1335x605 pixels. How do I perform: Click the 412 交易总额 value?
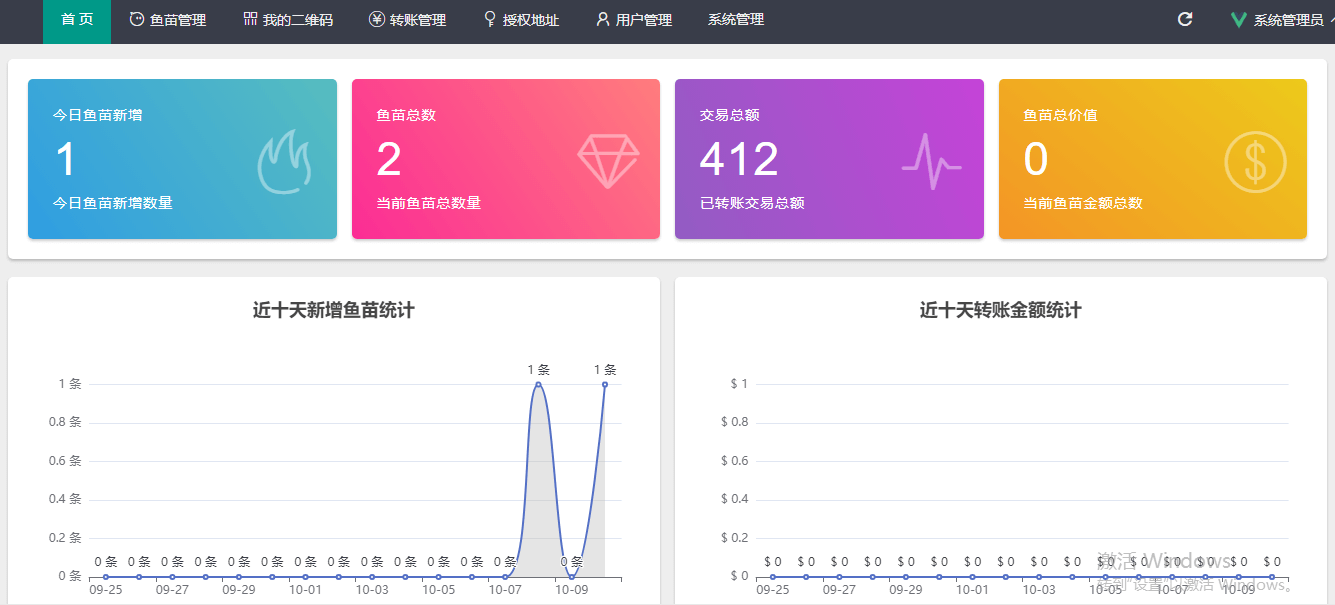coord(739,159)
